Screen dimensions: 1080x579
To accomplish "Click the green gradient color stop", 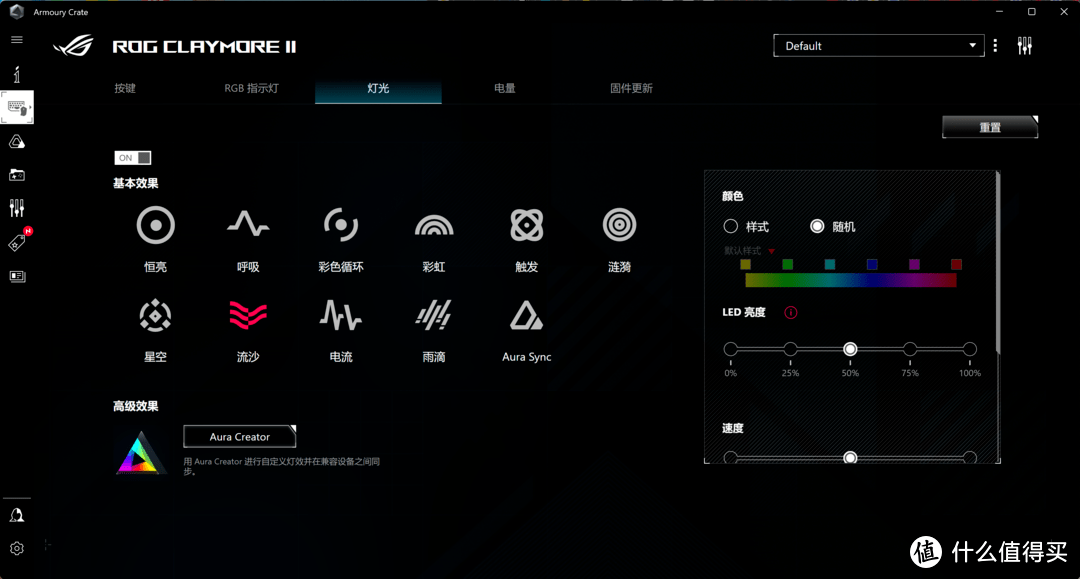I will click(787, 264).
